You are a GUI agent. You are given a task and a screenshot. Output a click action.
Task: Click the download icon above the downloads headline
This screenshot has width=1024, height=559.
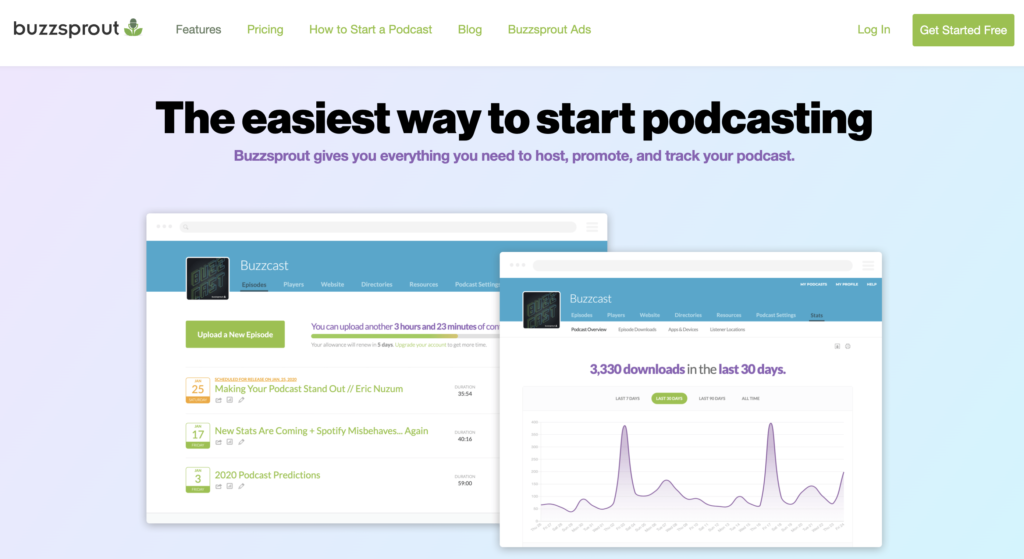[836, 346]
